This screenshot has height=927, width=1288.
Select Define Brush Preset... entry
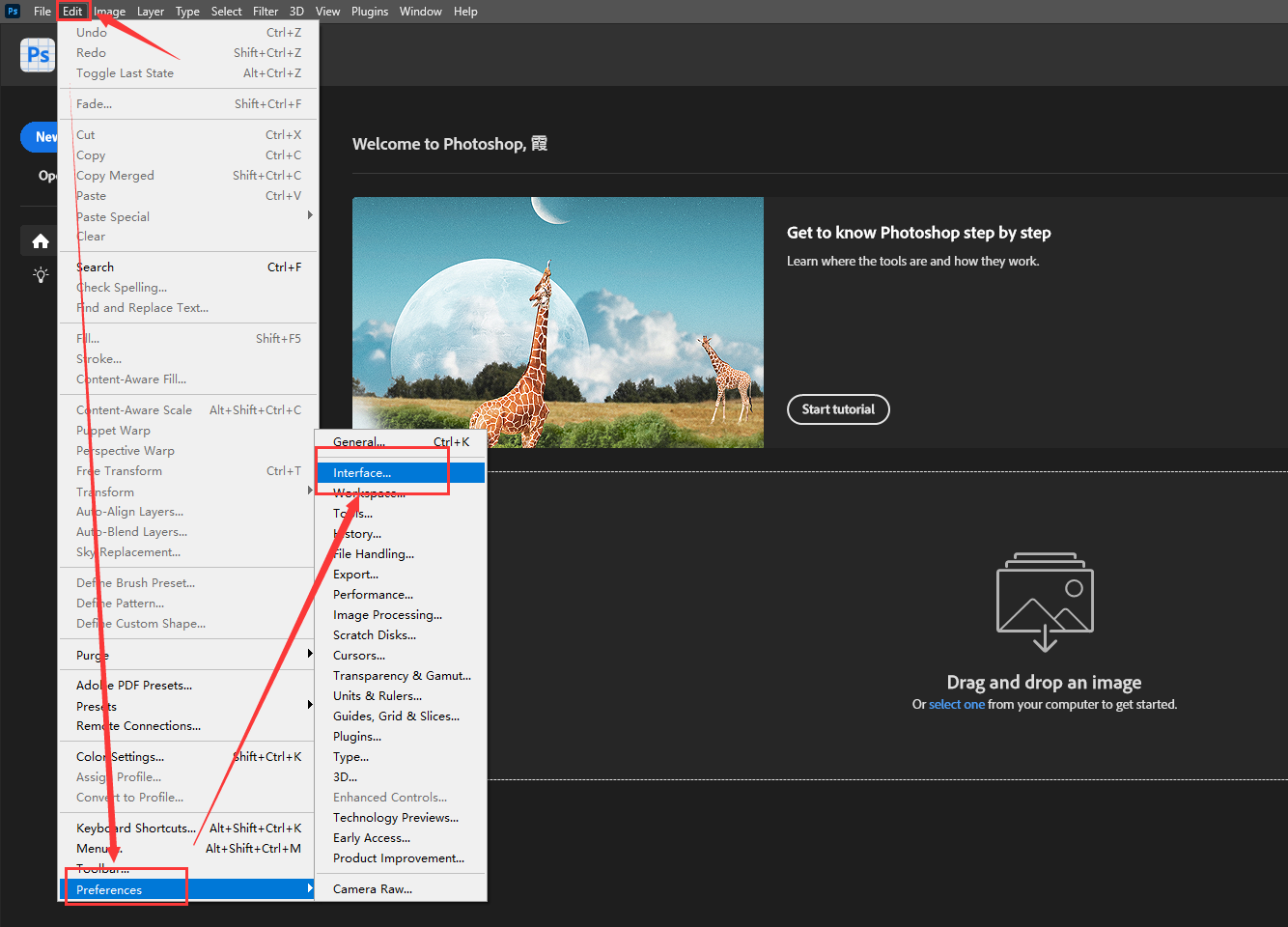point(189,583)
